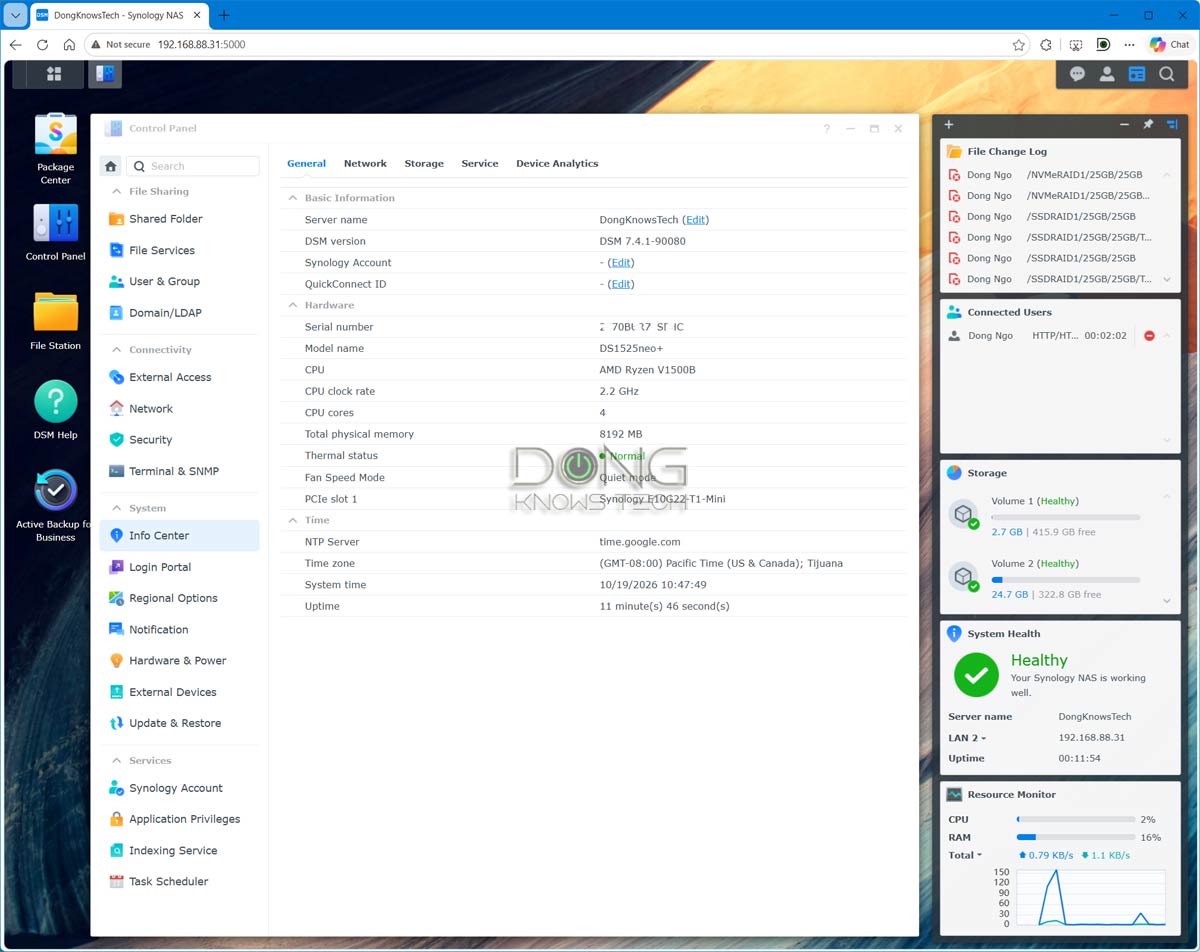Open Resource Monitor Total dropdown
Screen dimensions: 1200x952
[x=965, y=855]
